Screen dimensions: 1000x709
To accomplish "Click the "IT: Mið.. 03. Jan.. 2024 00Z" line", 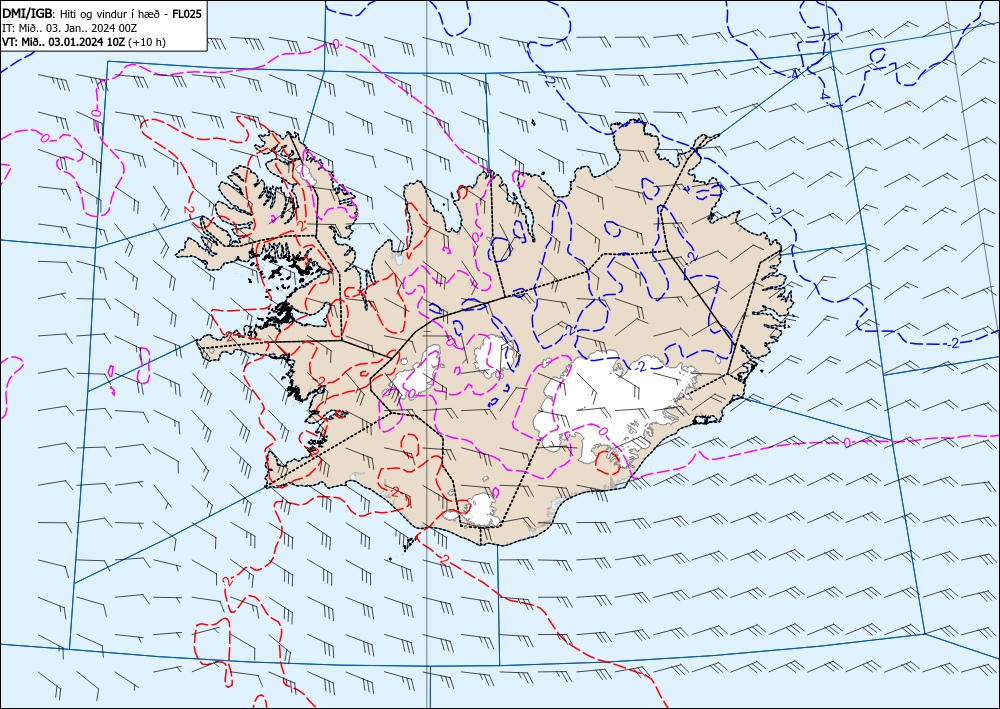I will pyautogui.click(x=70, y=28).
